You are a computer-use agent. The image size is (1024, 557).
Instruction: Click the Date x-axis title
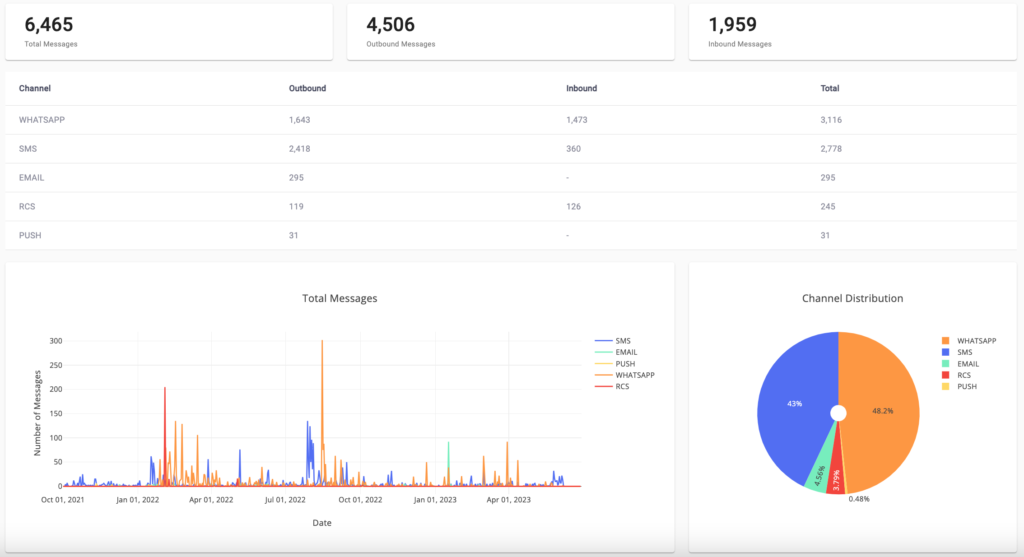pyautogui.click(x=322, y=523)
